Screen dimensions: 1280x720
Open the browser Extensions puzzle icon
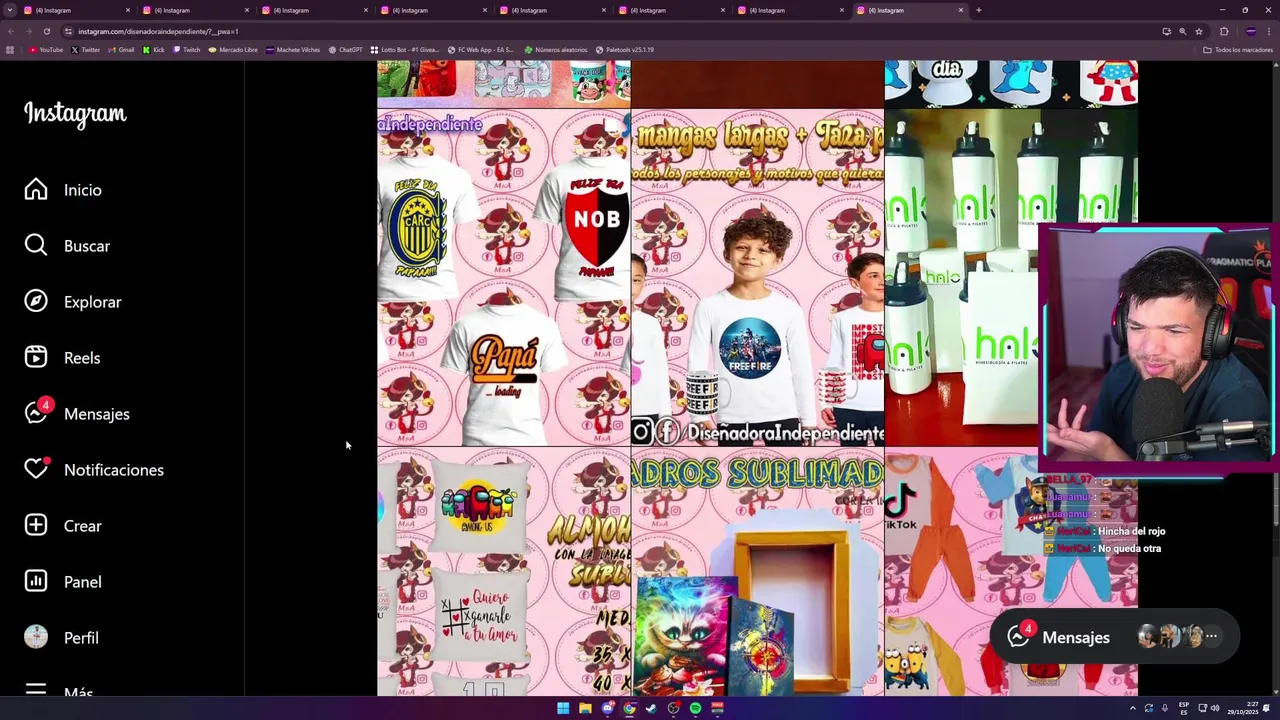[1224, 31]
